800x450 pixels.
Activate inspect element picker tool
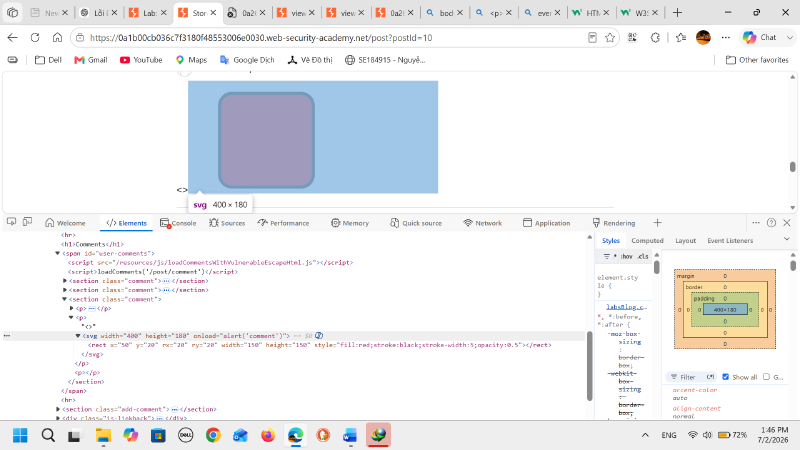pyautogui.click(x=11, y=221)
